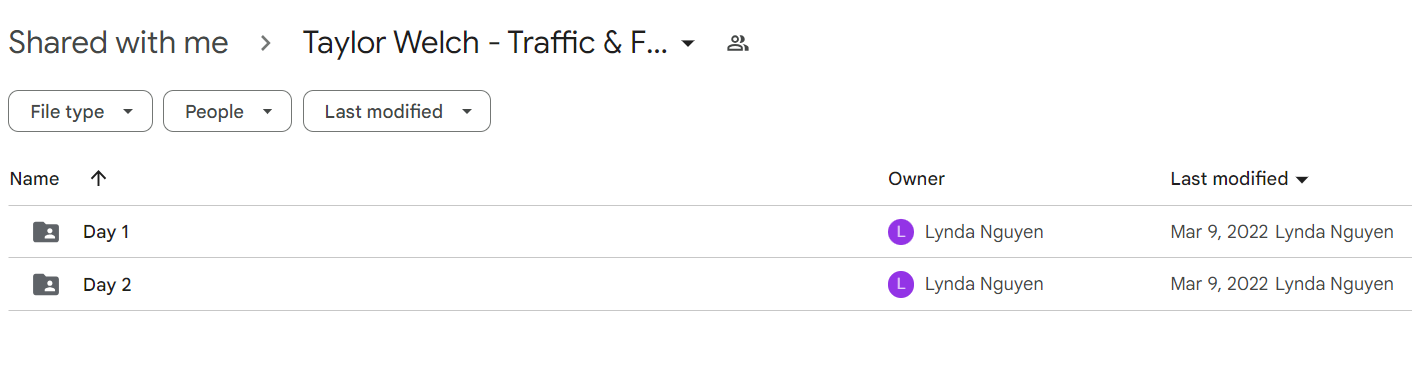Open the Day 2 shared folder icon
The image size is (1412, 381).
pos(46,285)
